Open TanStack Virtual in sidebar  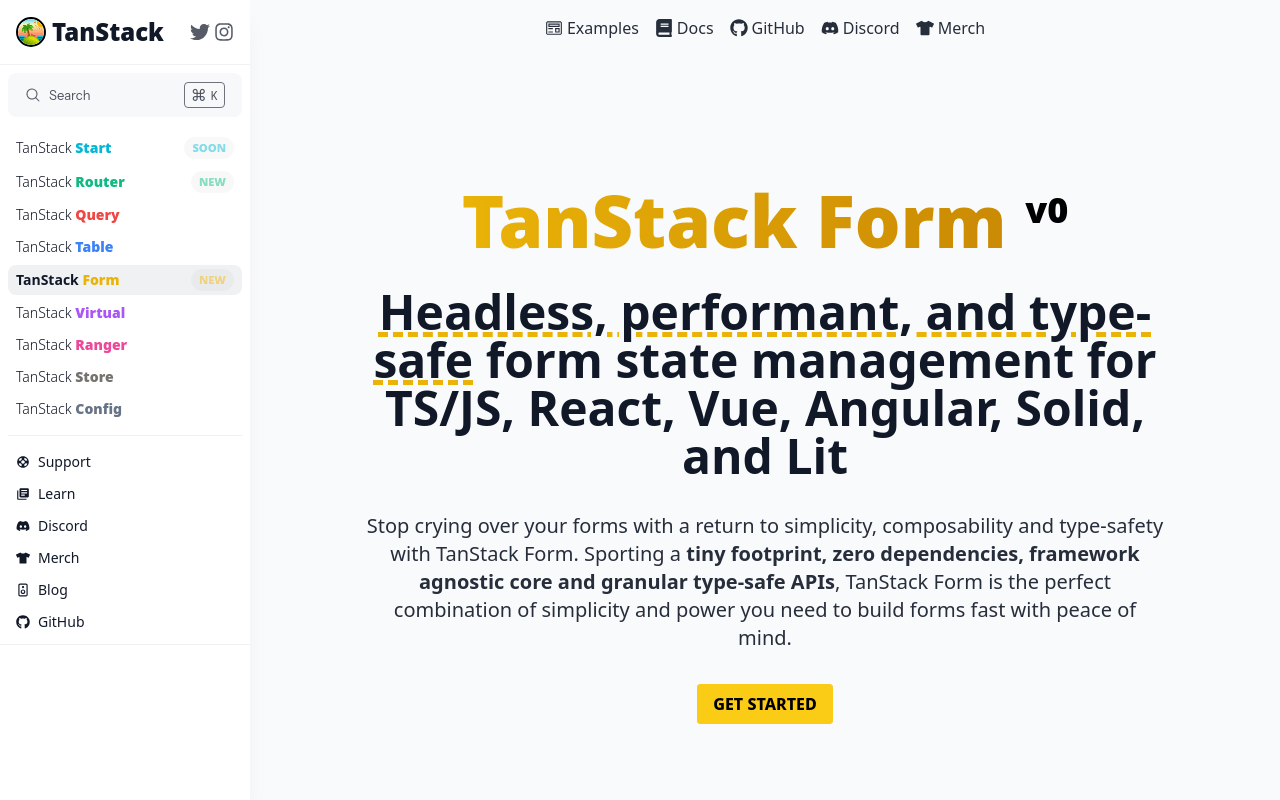tap(125, 313)
